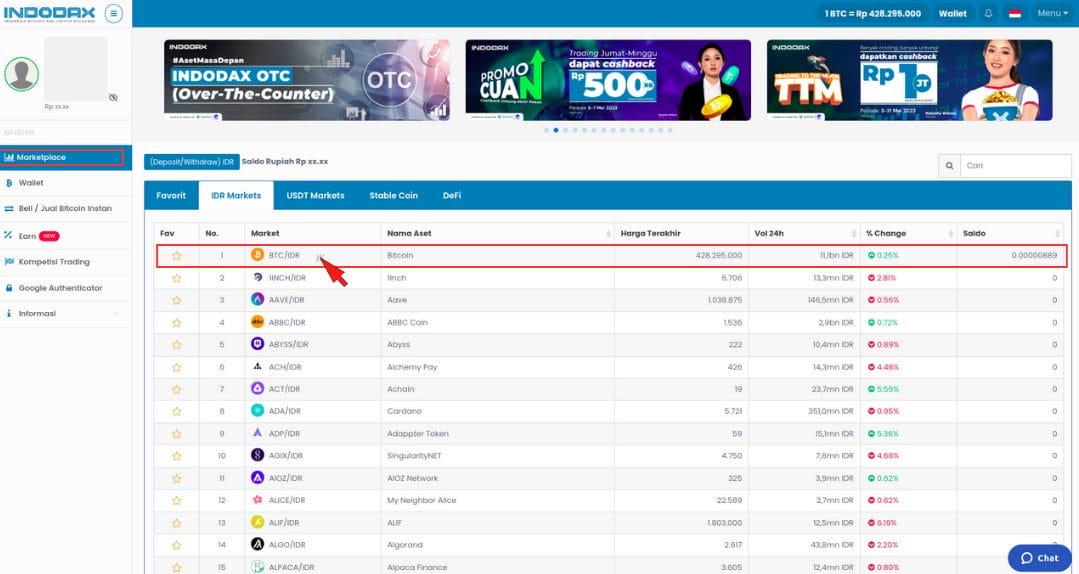Open Beli / Jual Bitcoin Instan
The width and height of the screenshot is (1079, 574).
[x=65, y=209]
